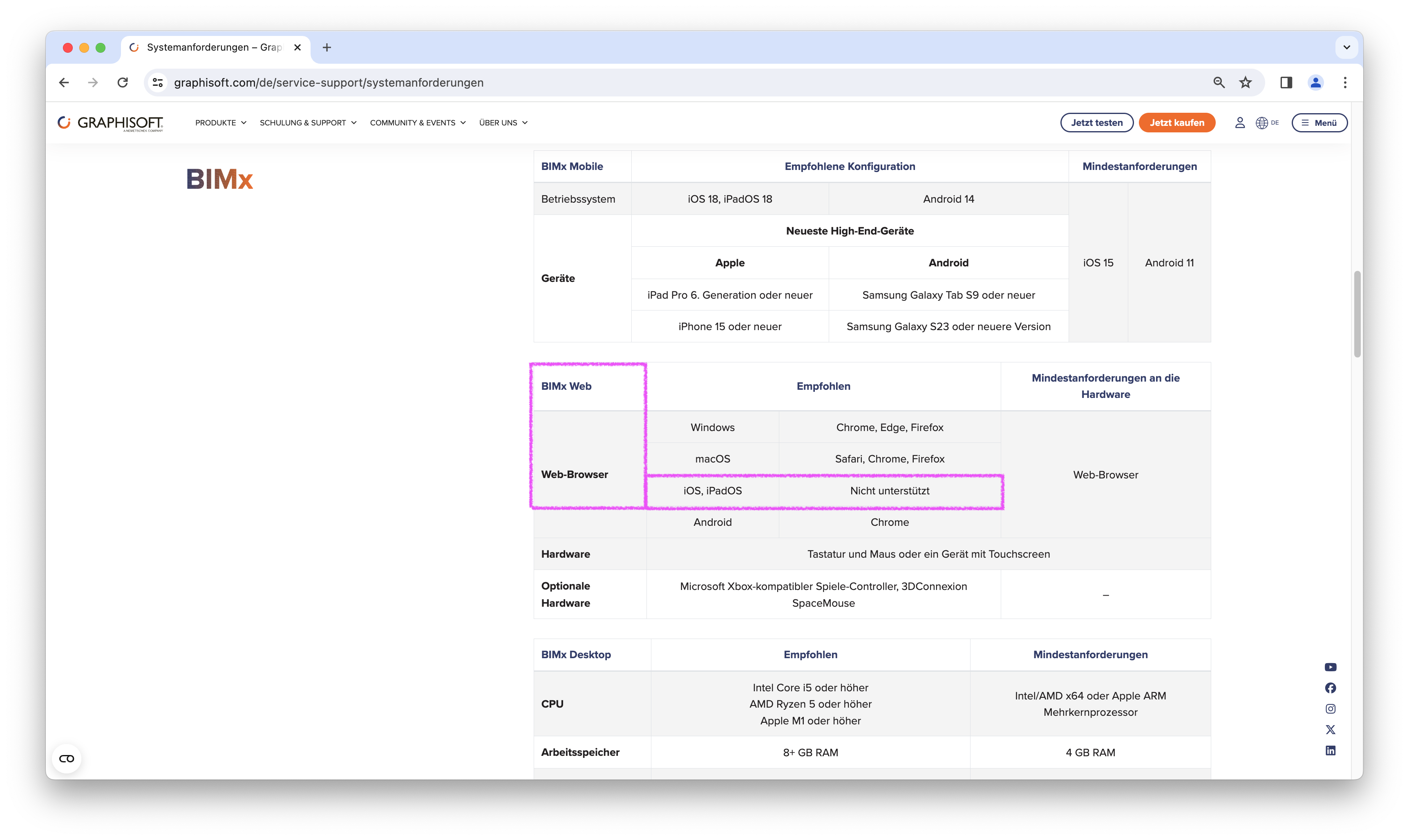Open the browser side panel
This screenshot has width=1409, height=840.
[x=1286, y=83]
